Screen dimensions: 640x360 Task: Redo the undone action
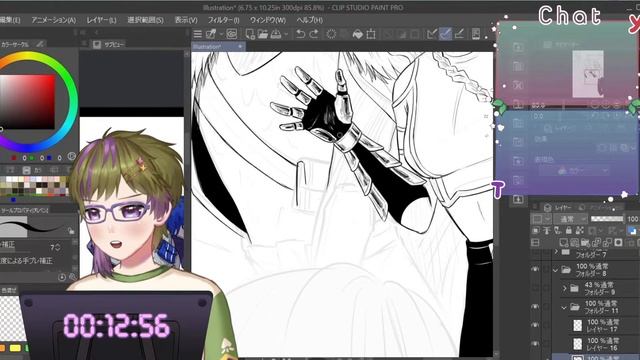click(x=314, y=34)
